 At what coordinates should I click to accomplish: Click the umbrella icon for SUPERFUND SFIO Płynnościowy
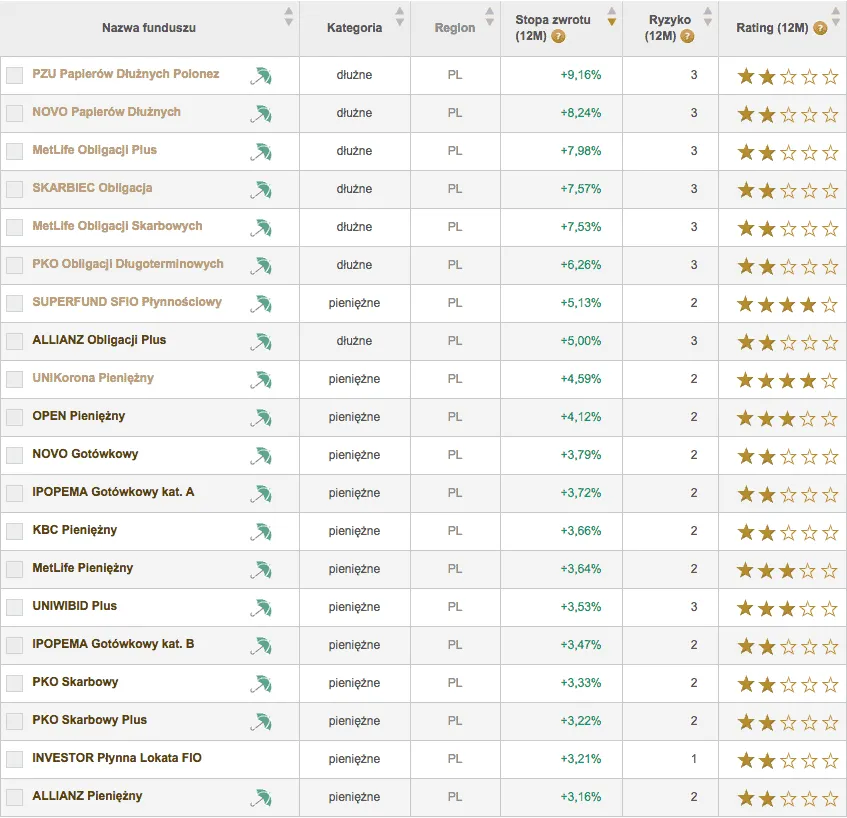point(261,304)
